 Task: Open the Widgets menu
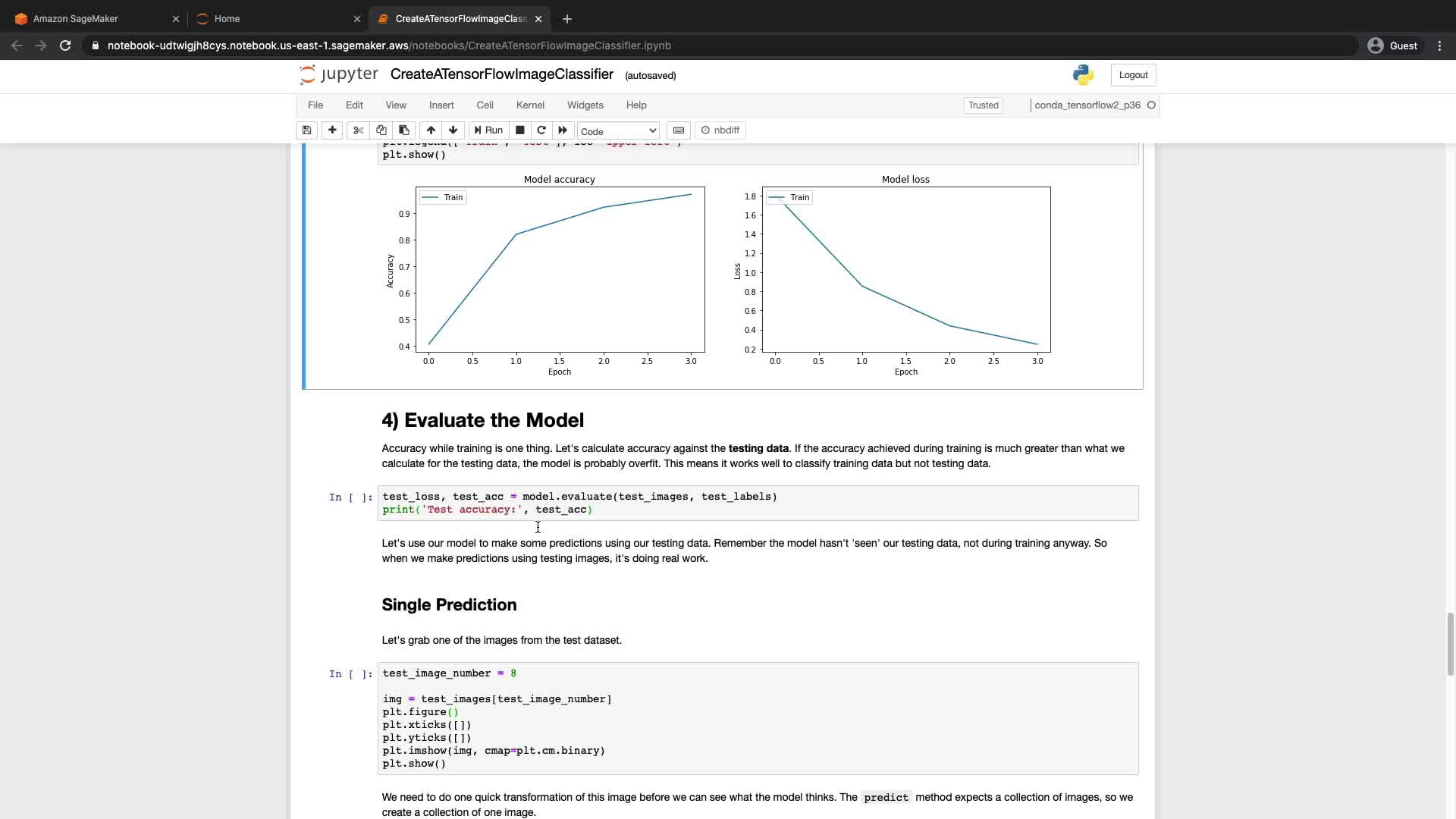[585, 105]
